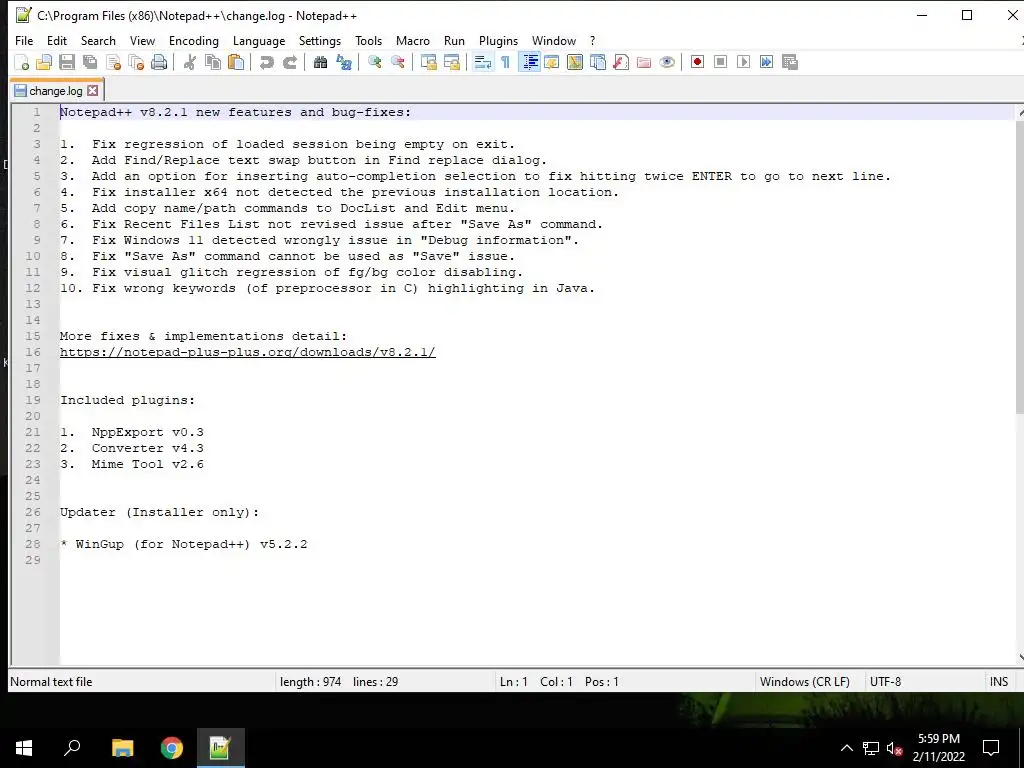The image size is (1024, 768).
Task: Click the Close document toolbar icon
Action: pos(113,63)
